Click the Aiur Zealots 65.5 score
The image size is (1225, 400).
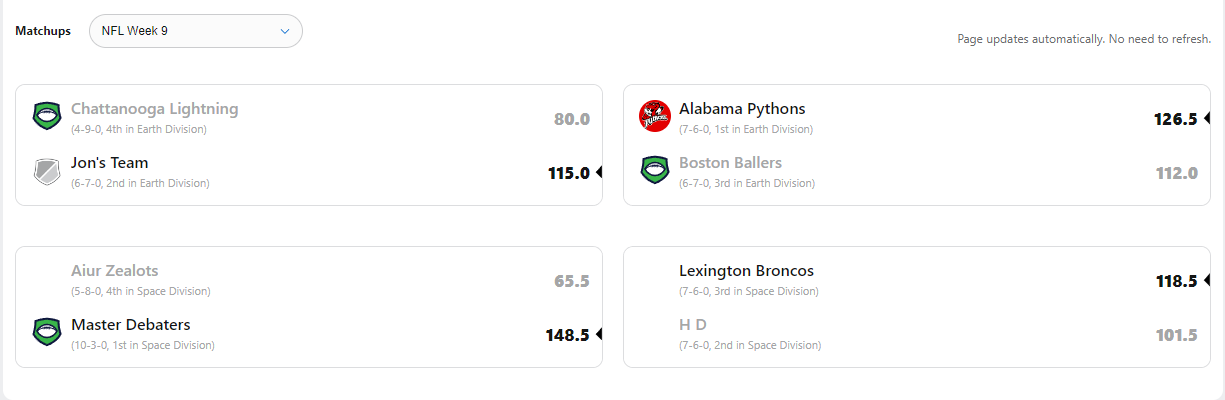(572, 281)
